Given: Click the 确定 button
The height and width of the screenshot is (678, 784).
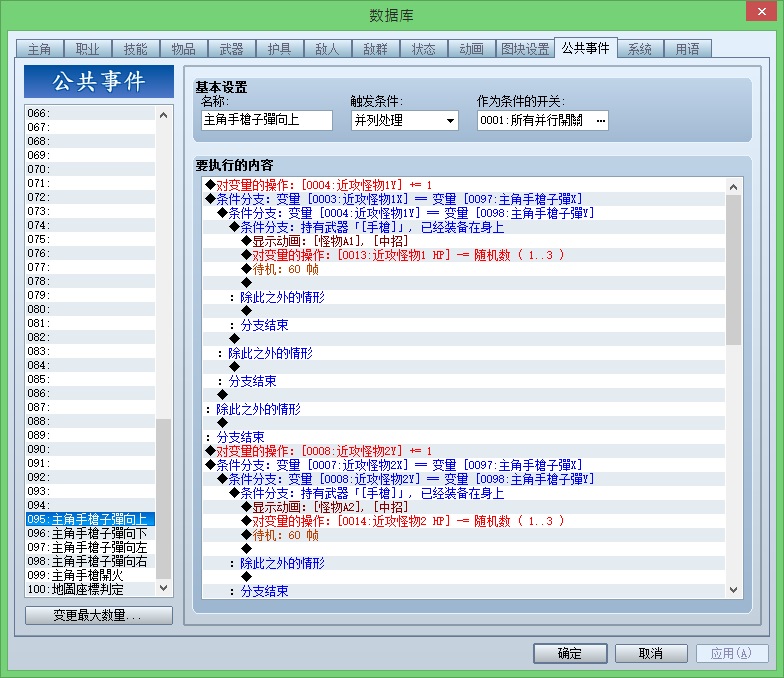Looking at the screenshot, I should (570, 654).
